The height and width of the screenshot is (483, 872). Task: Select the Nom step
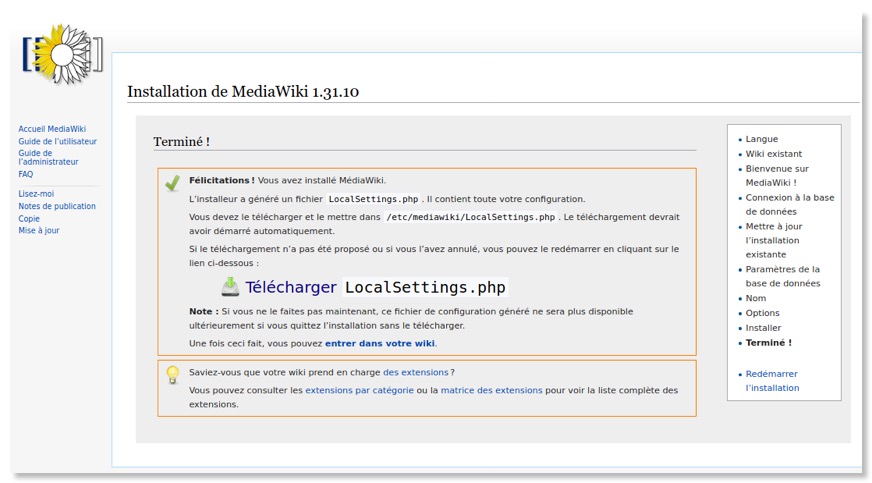755,298
